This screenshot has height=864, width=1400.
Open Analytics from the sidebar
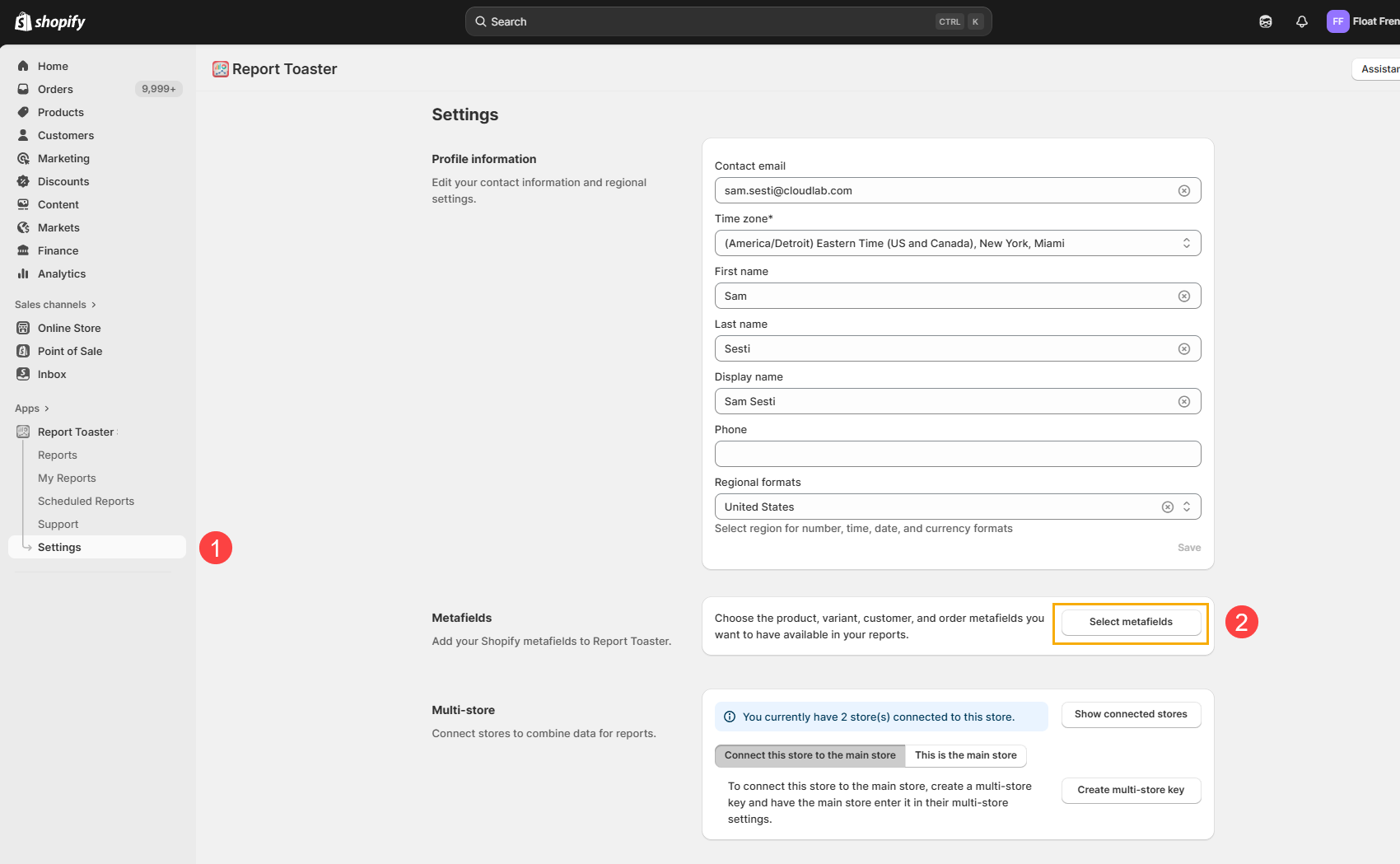pos(62,274)
